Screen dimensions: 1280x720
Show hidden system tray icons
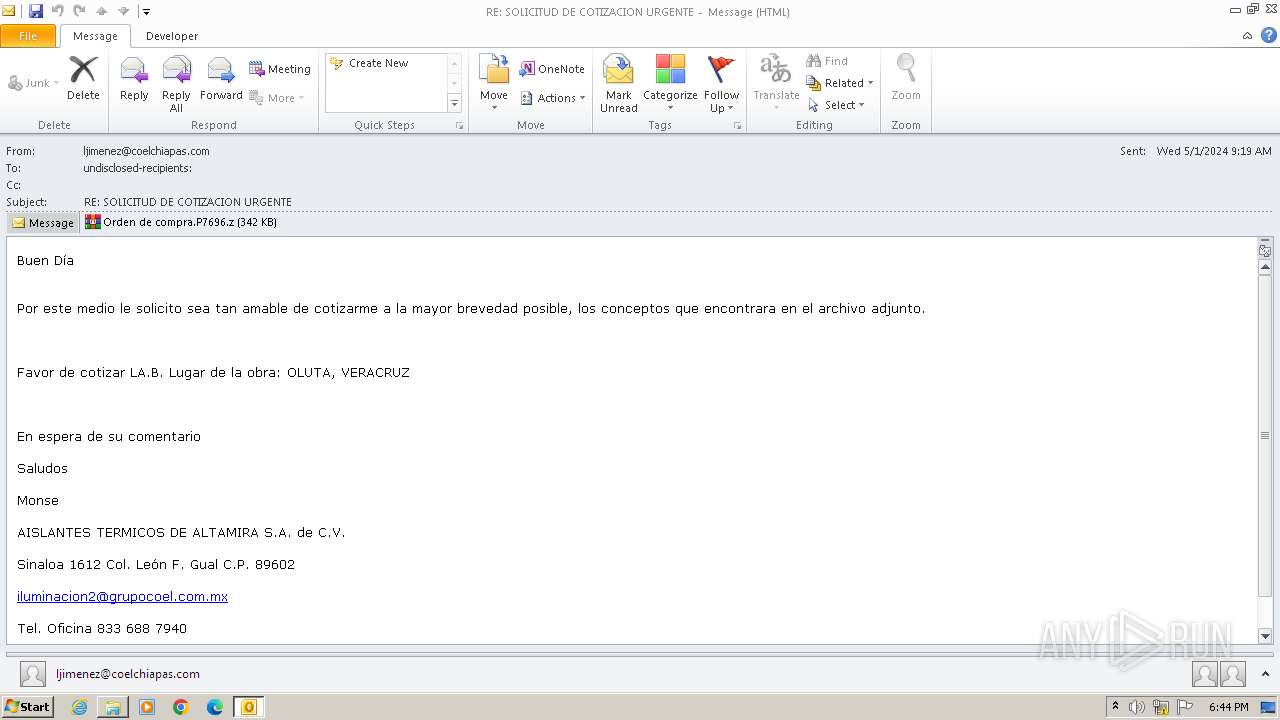click(1115, 707)
